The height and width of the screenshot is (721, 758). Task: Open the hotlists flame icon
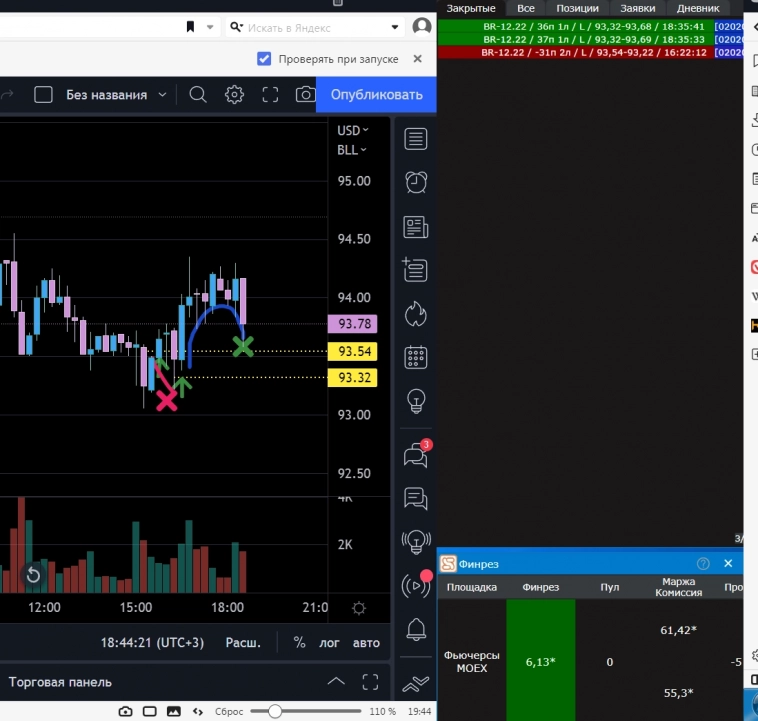tap(416, 314)
